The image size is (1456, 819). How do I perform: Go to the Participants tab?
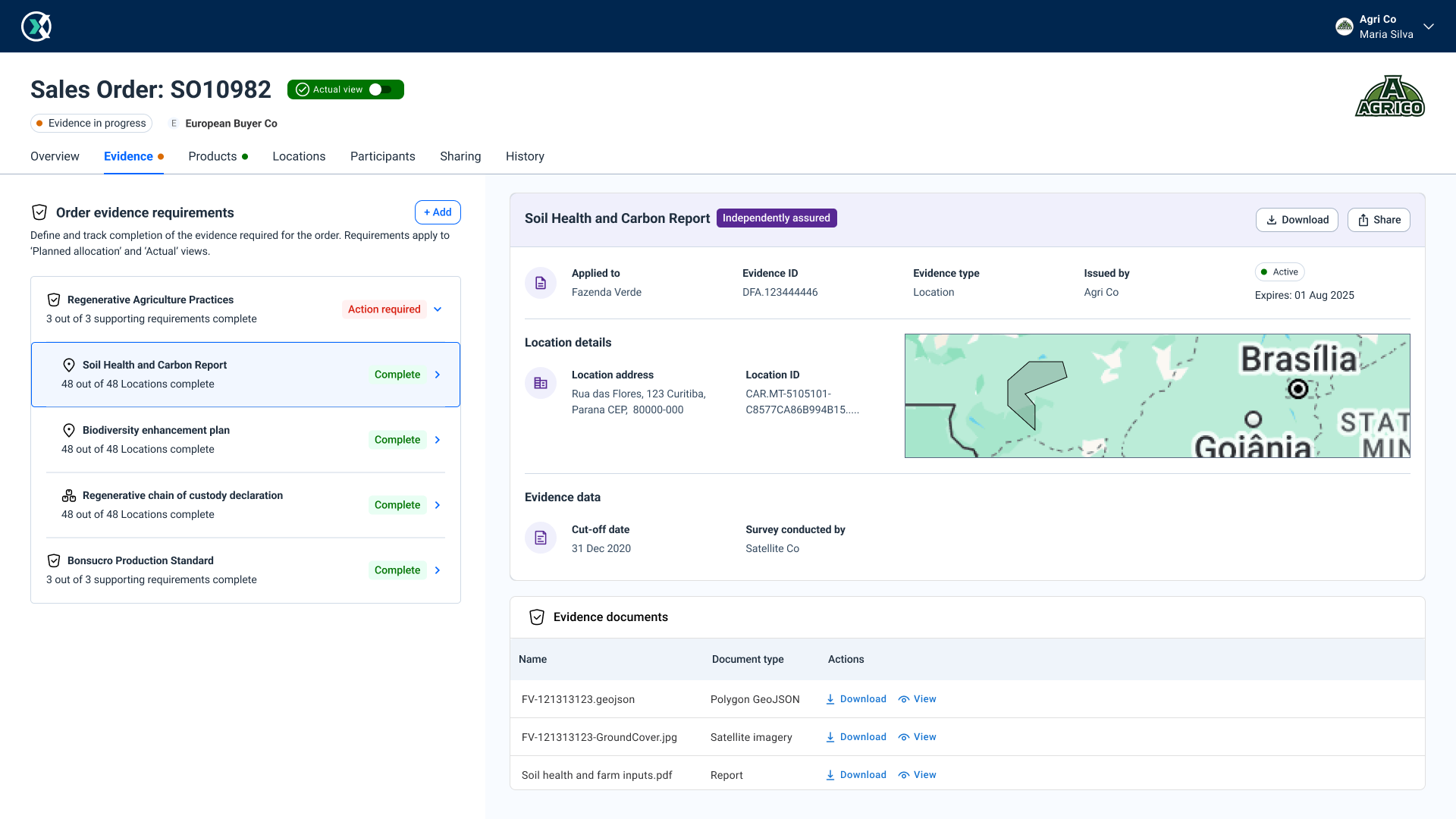(x=383, y=156)
